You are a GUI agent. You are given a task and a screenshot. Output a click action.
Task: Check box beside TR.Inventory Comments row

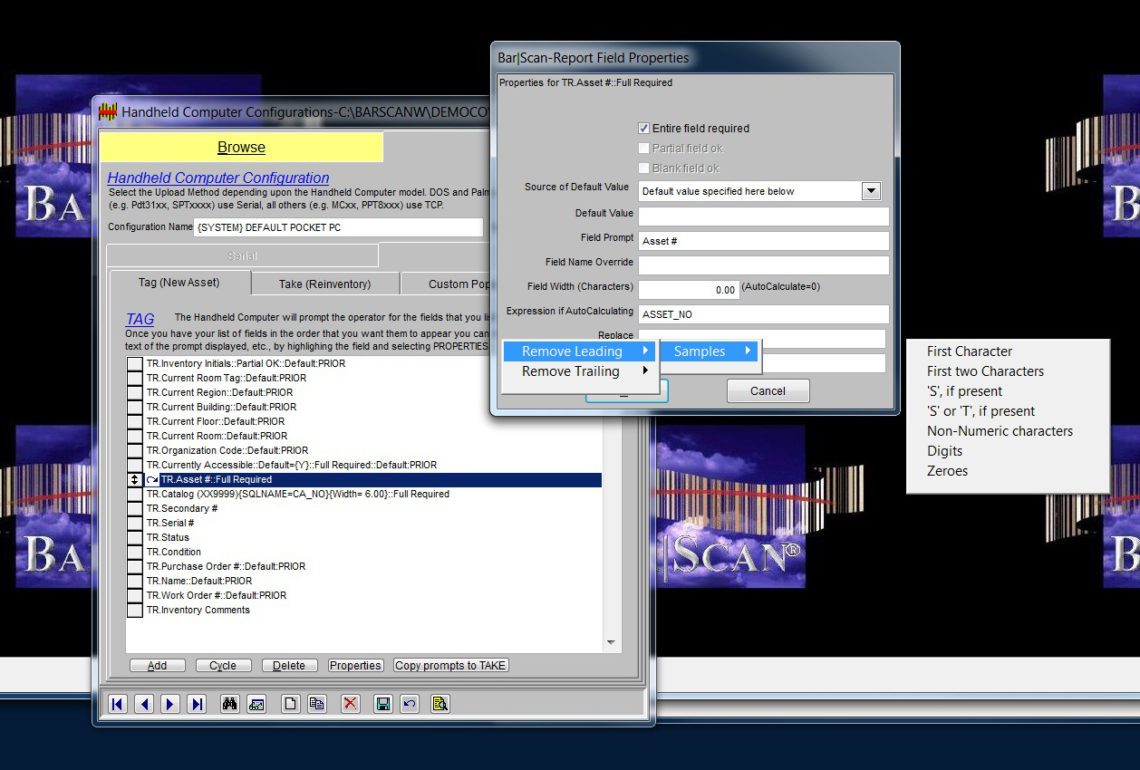click(x=135, y=610)
